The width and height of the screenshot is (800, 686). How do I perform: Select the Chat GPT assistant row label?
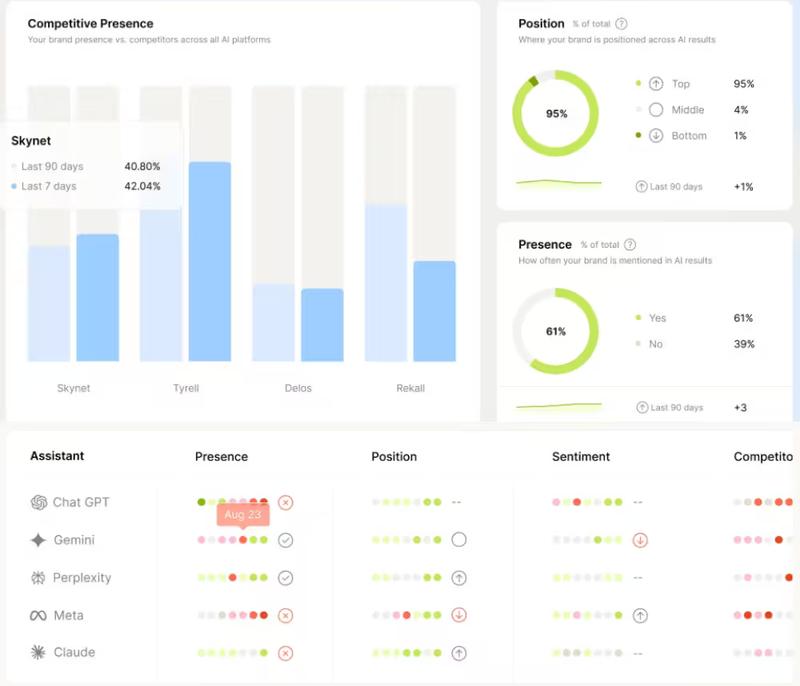tap(81, 502)
